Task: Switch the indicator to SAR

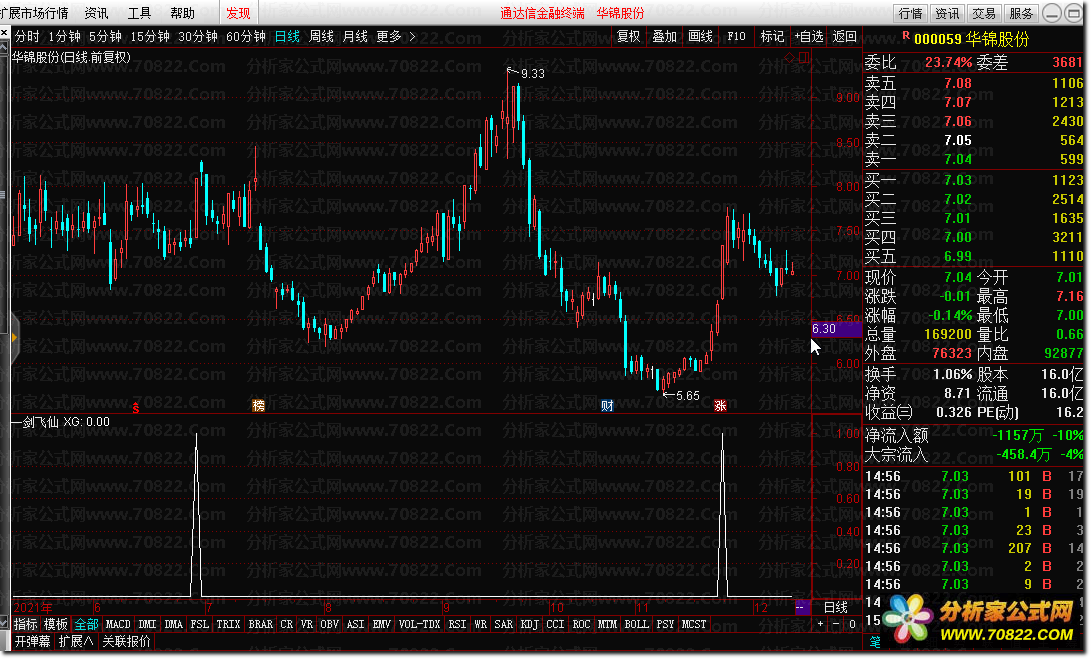Action: (x=504, y=624)
